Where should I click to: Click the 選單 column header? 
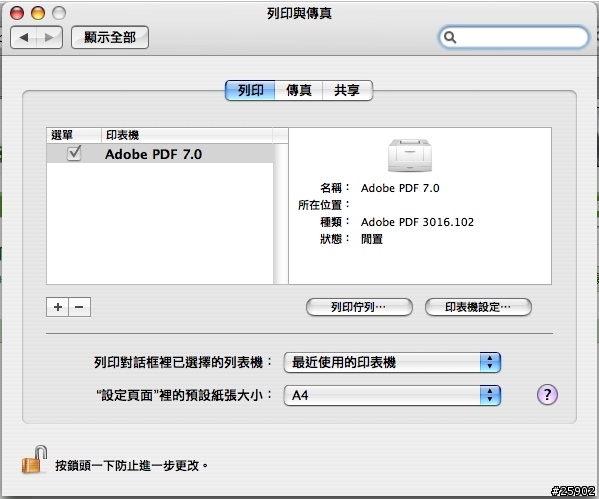(x=74, y=135)
